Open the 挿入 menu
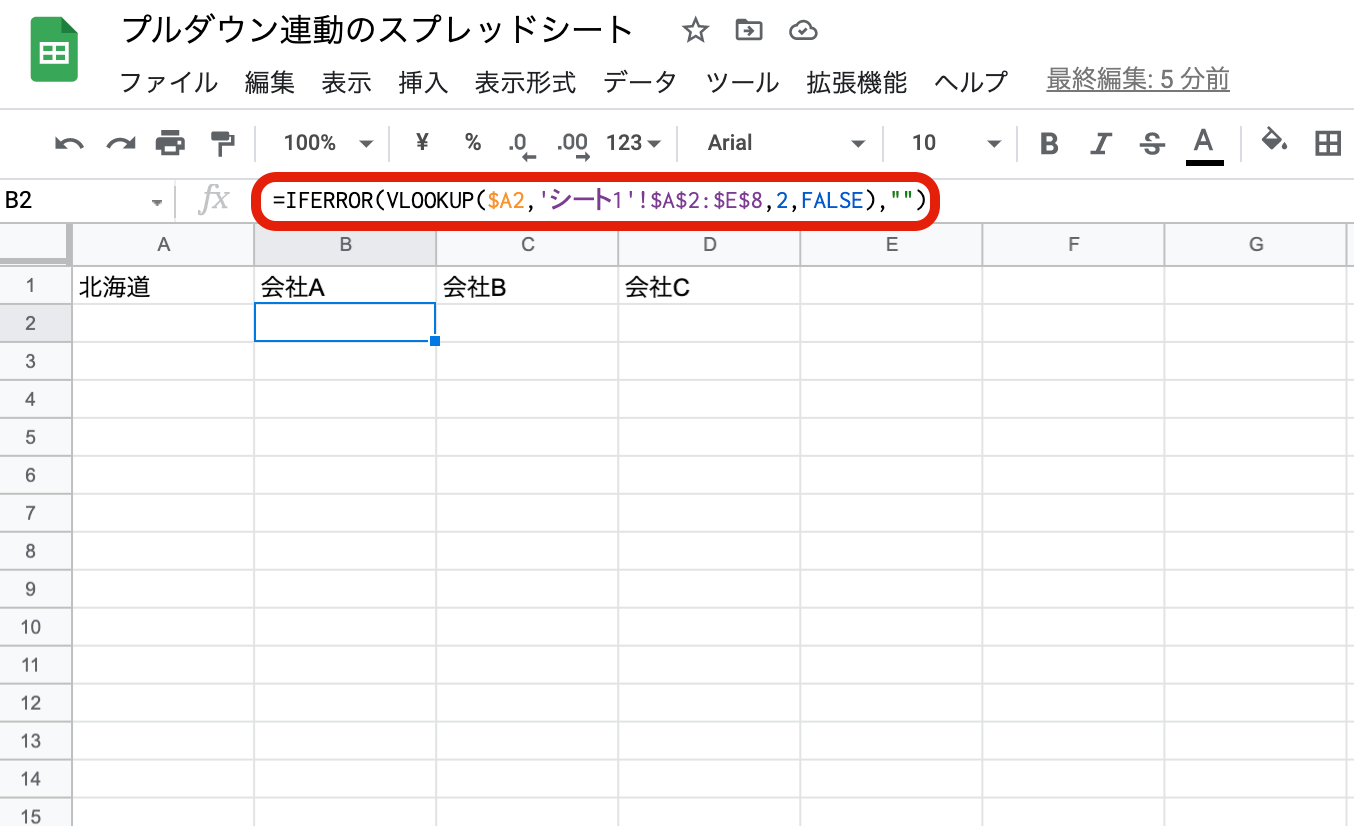 tap(423, 82)
